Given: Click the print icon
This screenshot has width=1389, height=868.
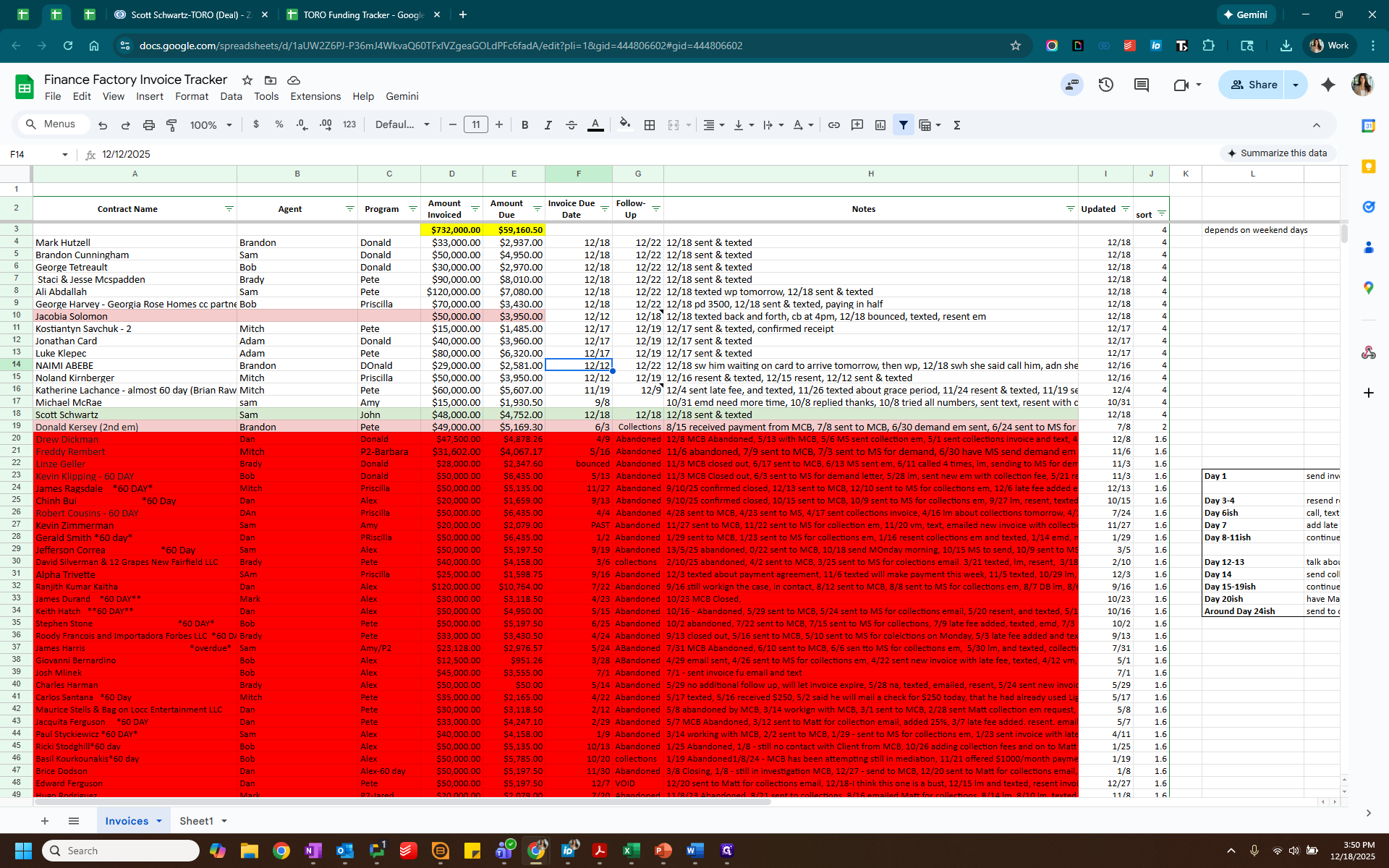Looking at the screenshot, I should tap(148, 125).
